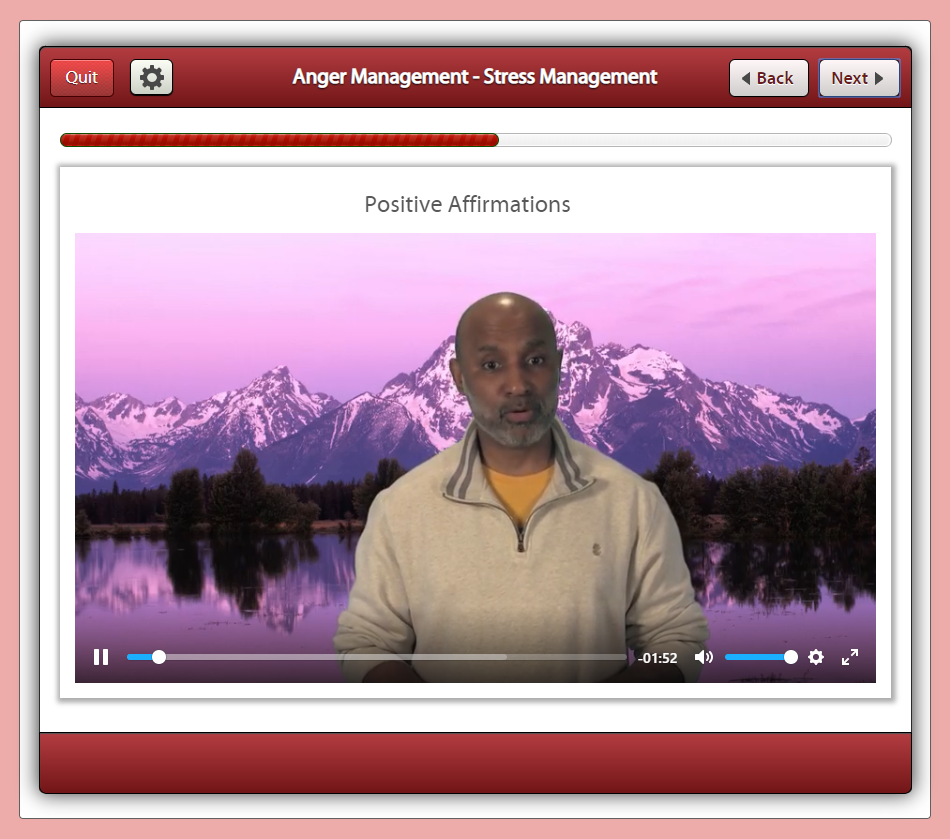Return to previous slide with Back
950x839 pixels.
tap(768, 78)
